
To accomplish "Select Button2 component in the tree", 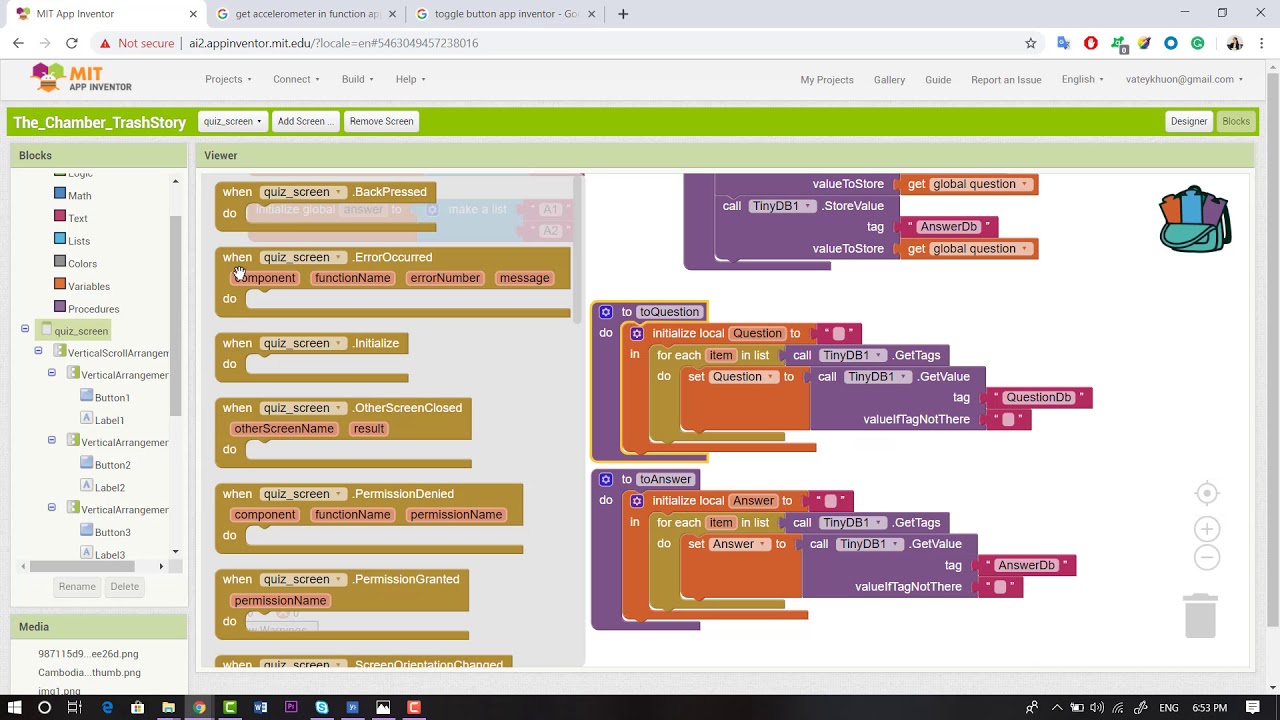I will pos(112,465).
